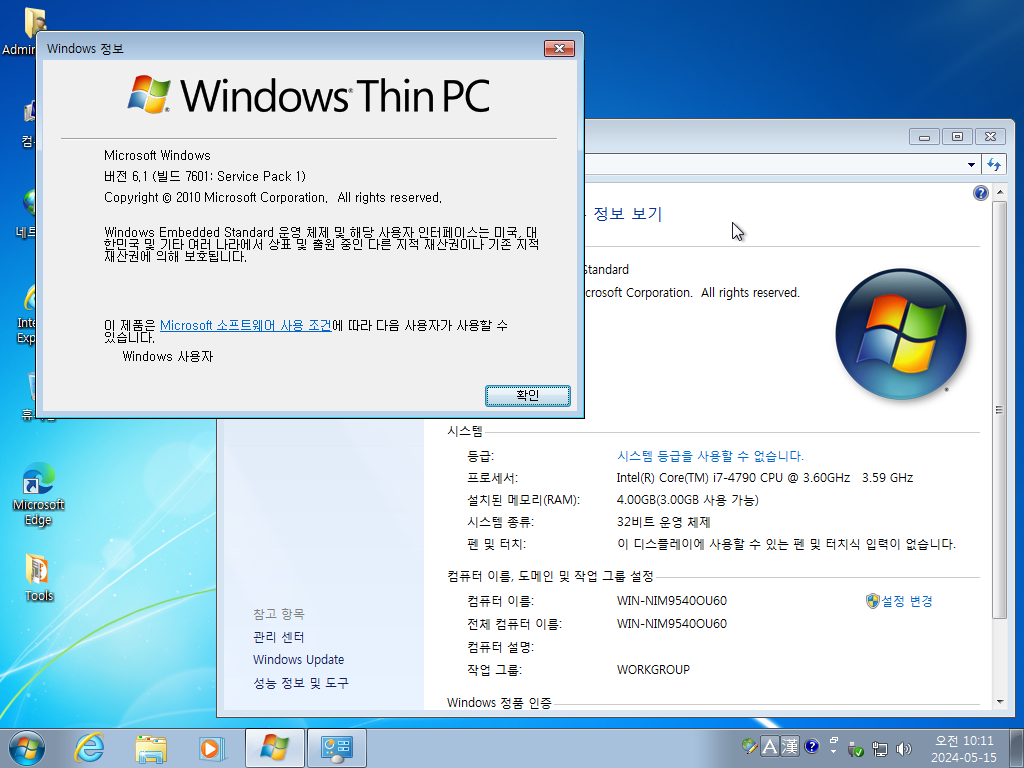Click the 버전 6.1 (빌드 7601) text
Screen dimensions: 1024x768
205,176
